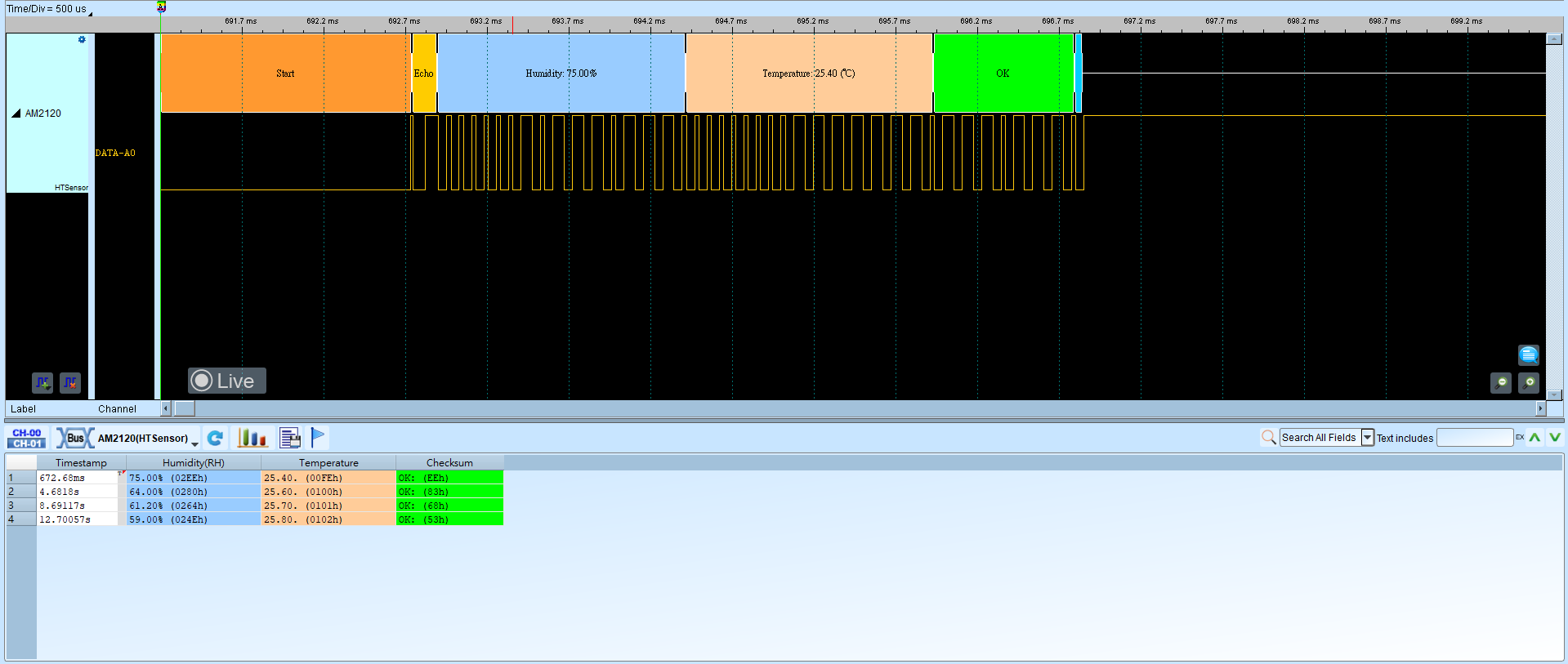
Task: Click the CH-00/CH-01 channel selector icon
Action: coord(27,439)
